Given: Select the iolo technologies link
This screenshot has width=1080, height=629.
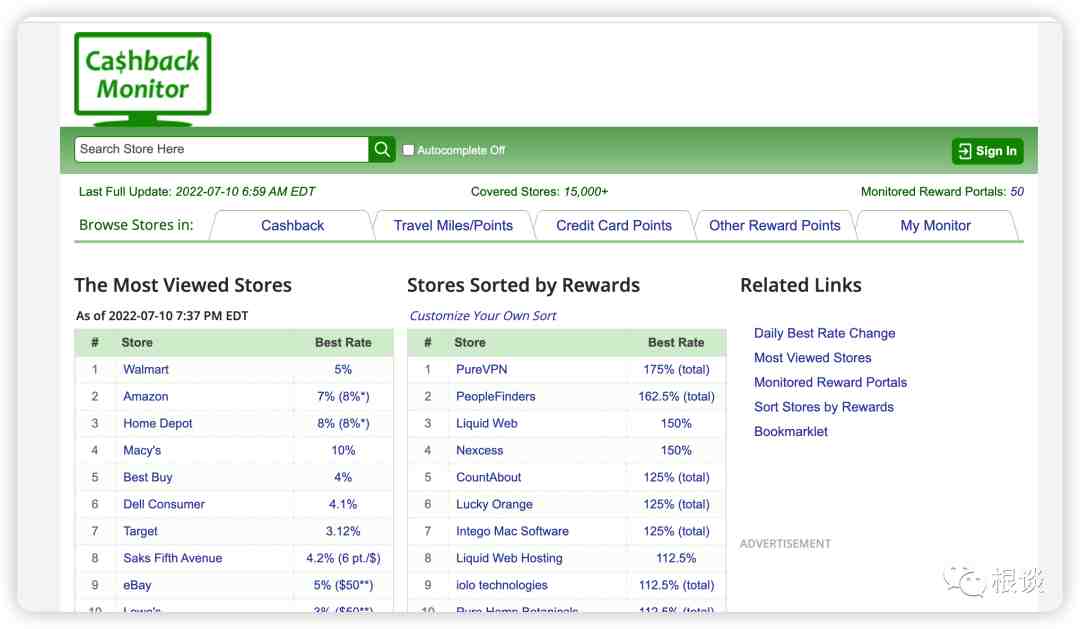Looking at the screenshot, I should click(x=501, y=585).
